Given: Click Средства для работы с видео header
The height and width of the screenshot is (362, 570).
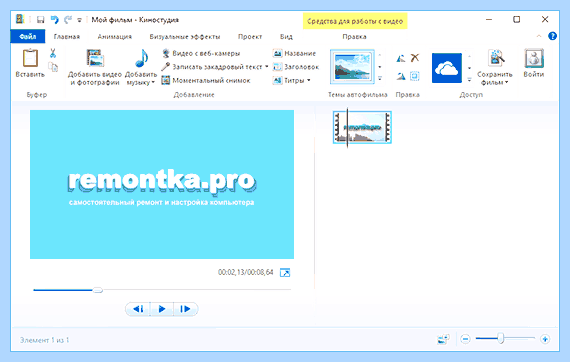Looking at the screenshot, I should click(355, 21).
